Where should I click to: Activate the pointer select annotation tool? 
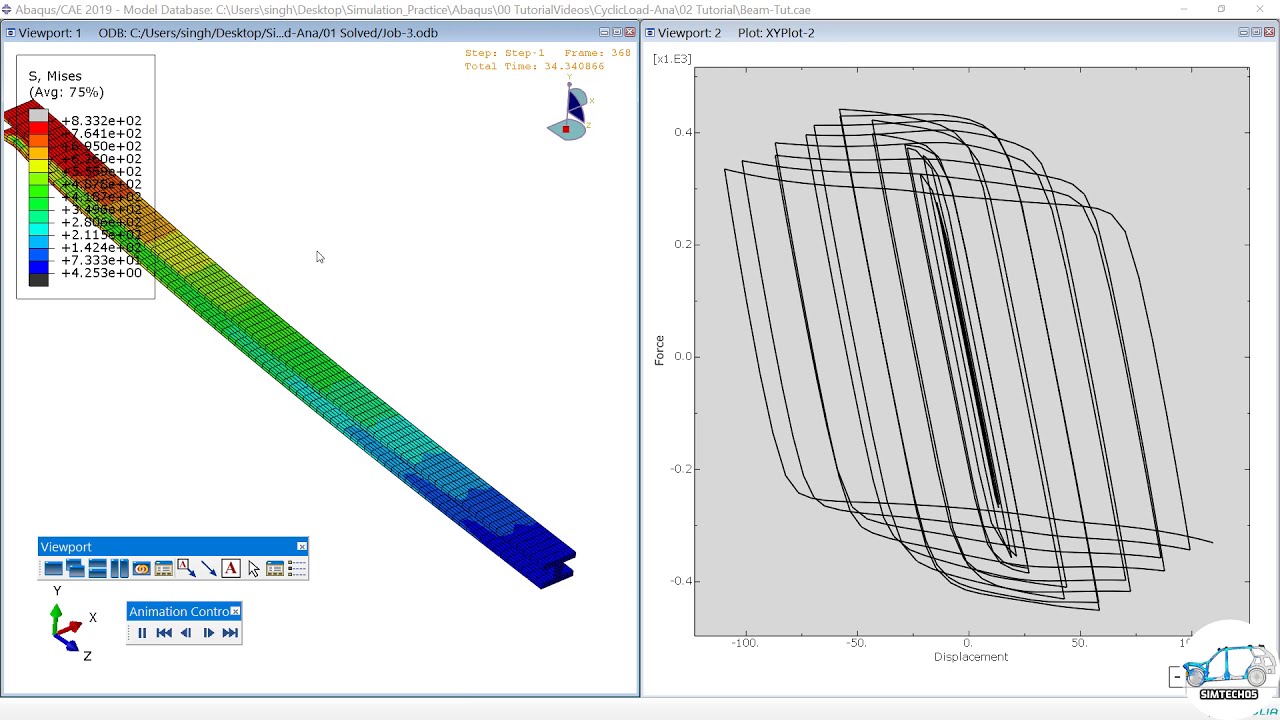(x=253, y=569)
